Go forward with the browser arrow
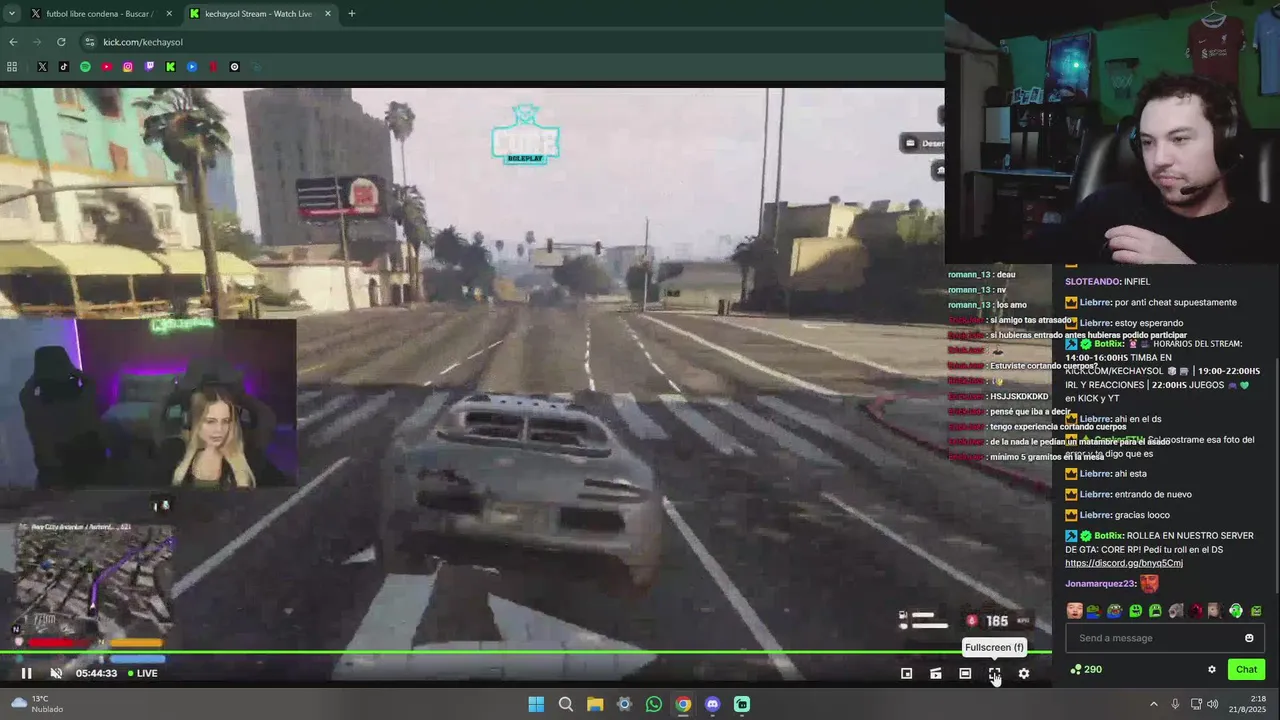 coord(37,42)
